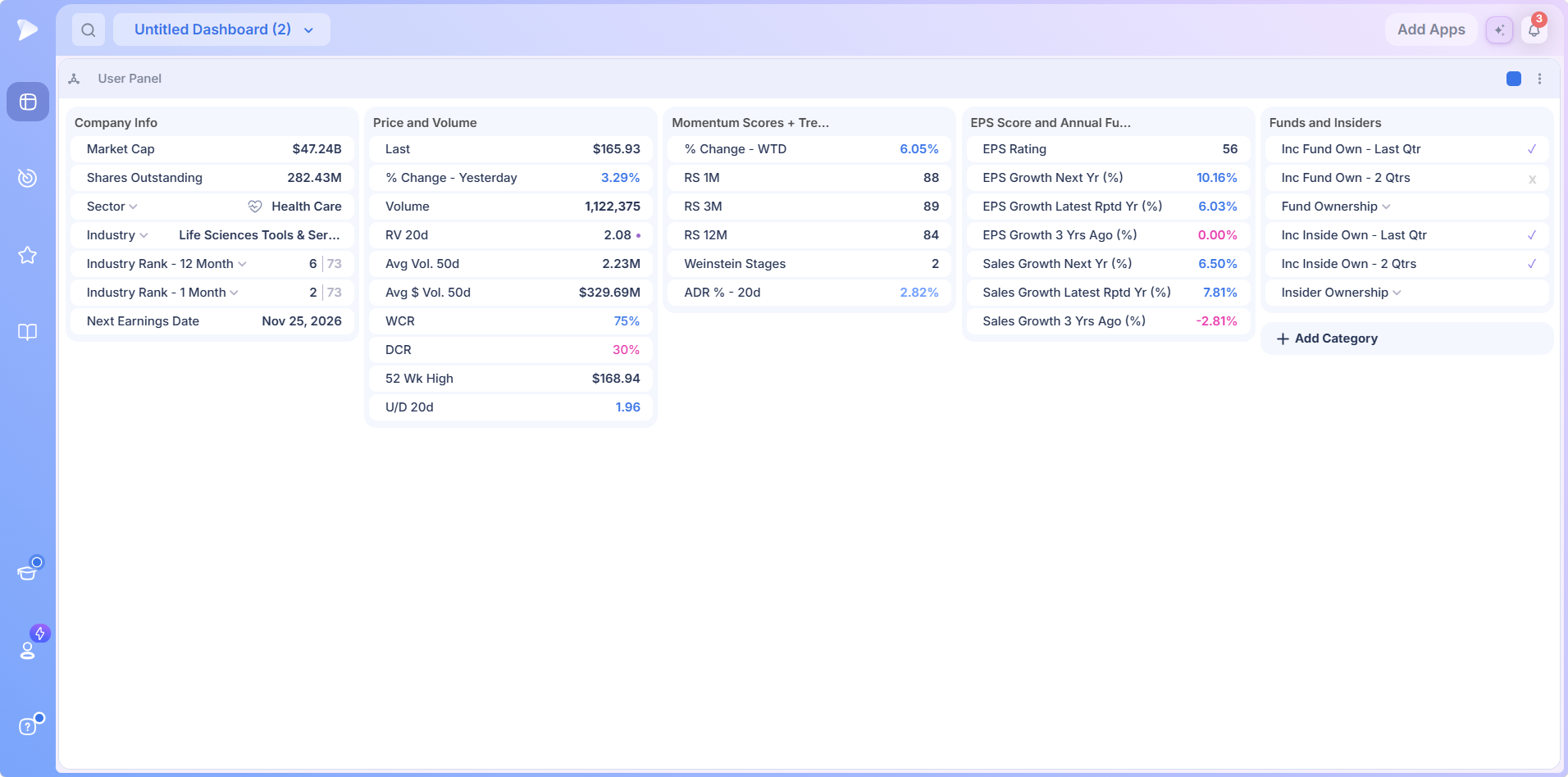The width and height of the screenshot is (1568, 777).
Task: Open the open-book sidebar icon
Action: [x=28, y=332]
